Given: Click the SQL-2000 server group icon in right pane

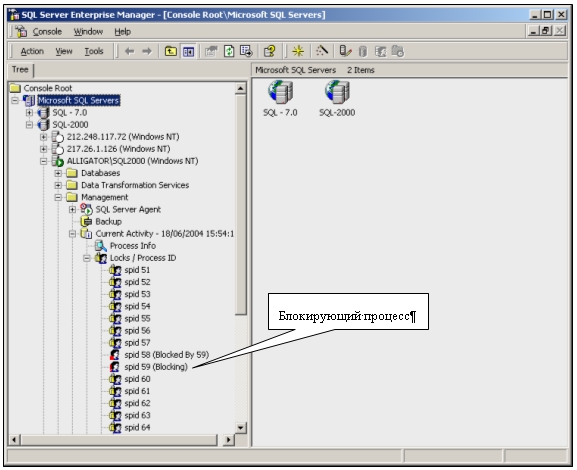Looking at the screenshot, I should [337, 92].
